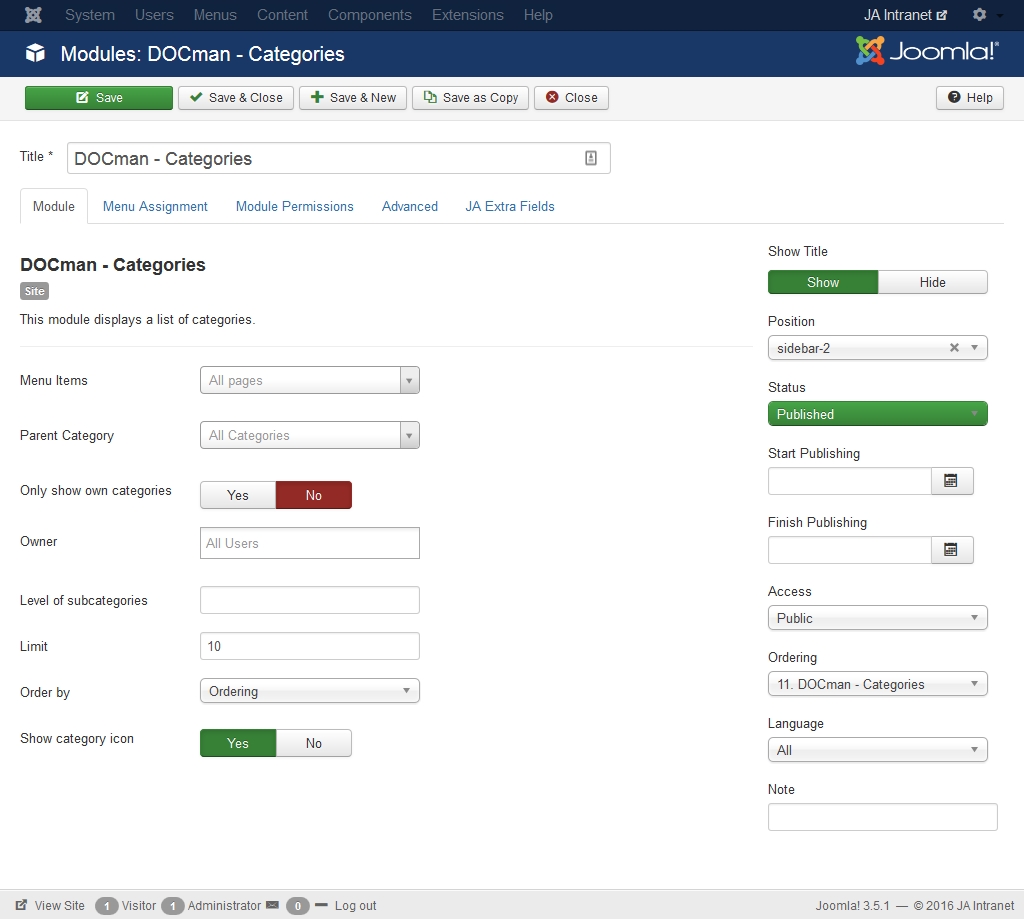Set Only show own categories to No
The height and width of the screenshot is (919, 1024).
313,495
